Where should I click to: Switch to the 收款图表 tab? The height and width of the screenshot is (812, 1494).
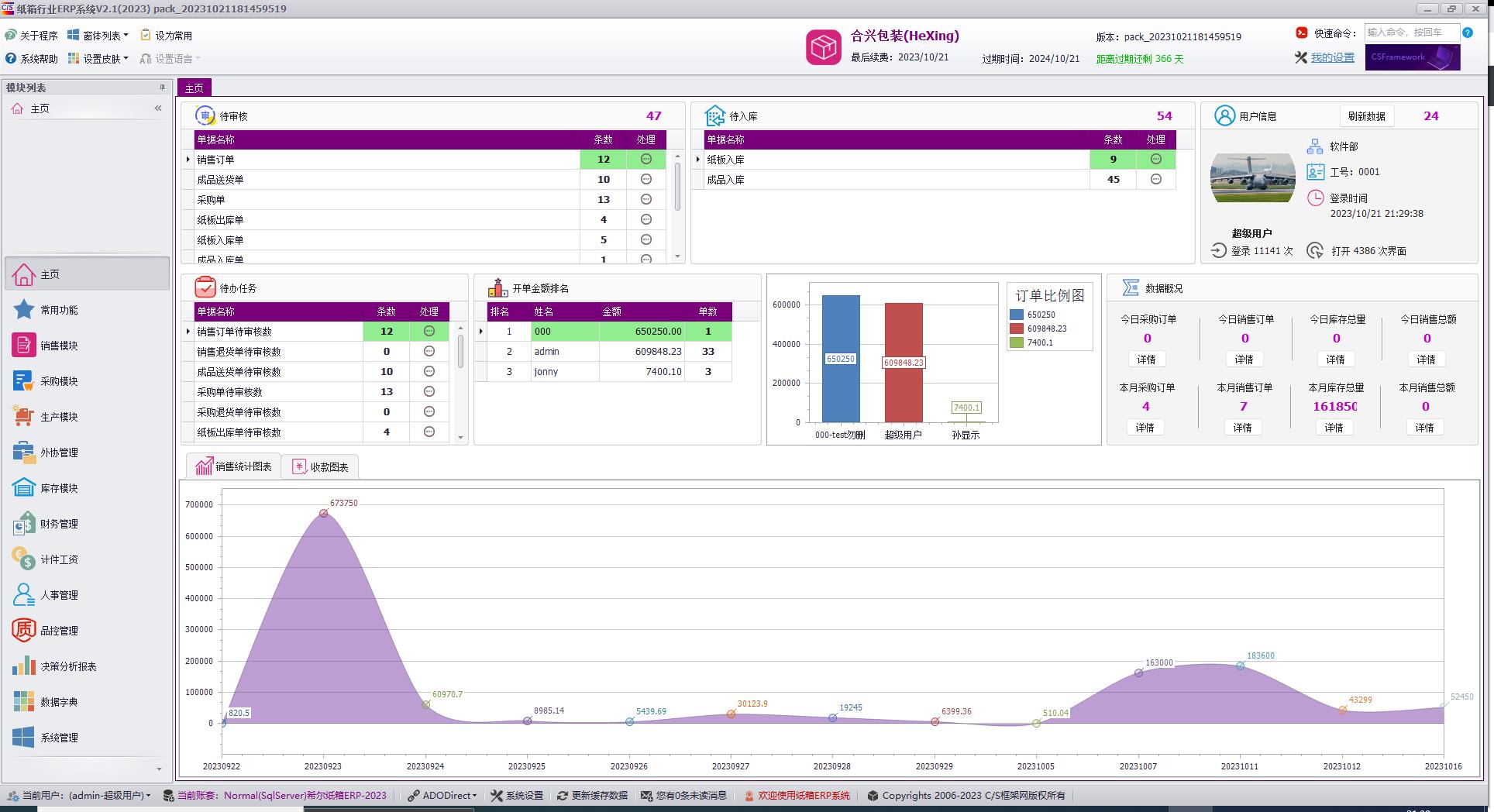pos(320,467)
